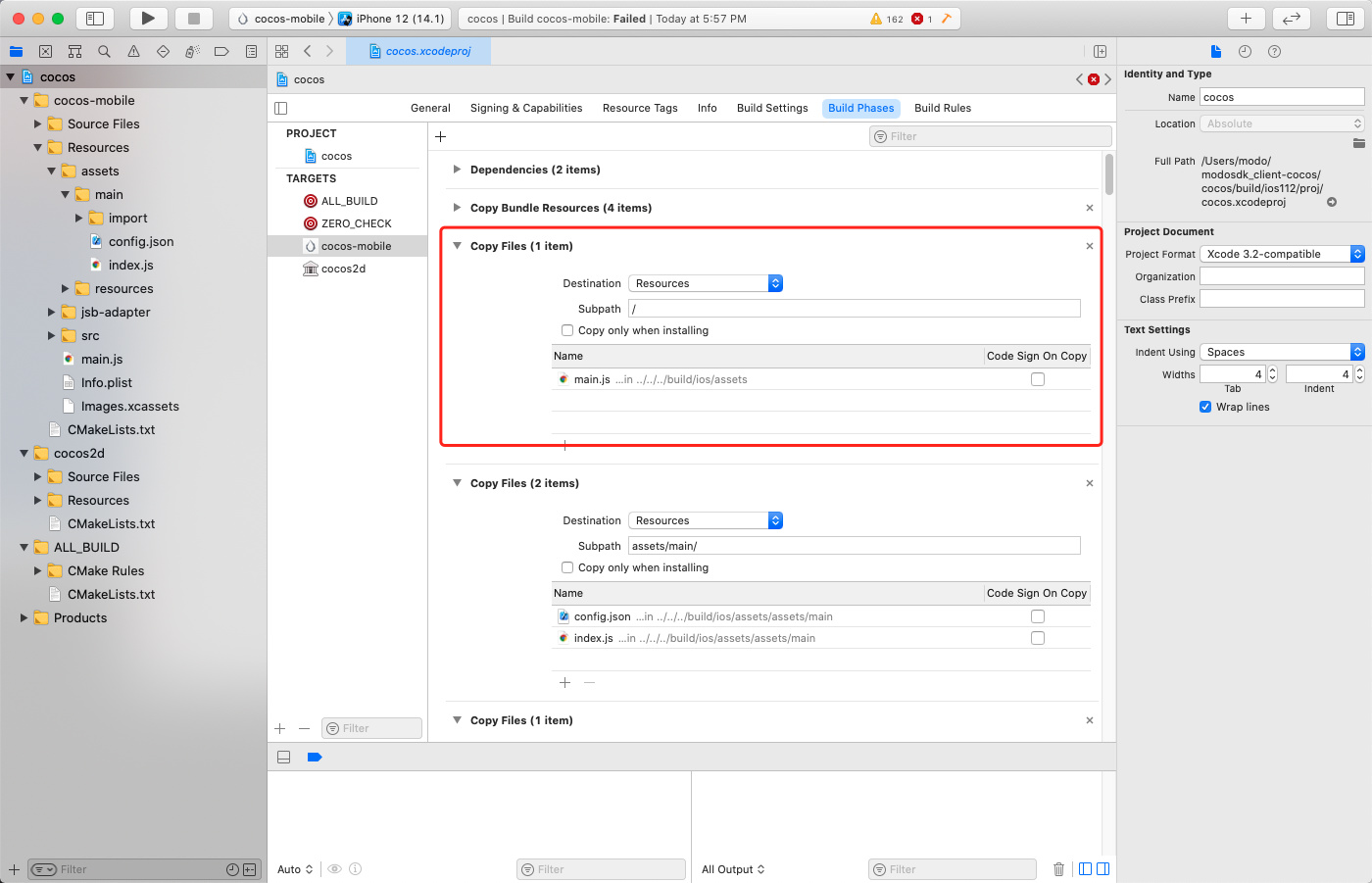Screen dimensions: 1372x883
Task: Switch to the Build Rules tab
Action: click(x=943, y=108)
